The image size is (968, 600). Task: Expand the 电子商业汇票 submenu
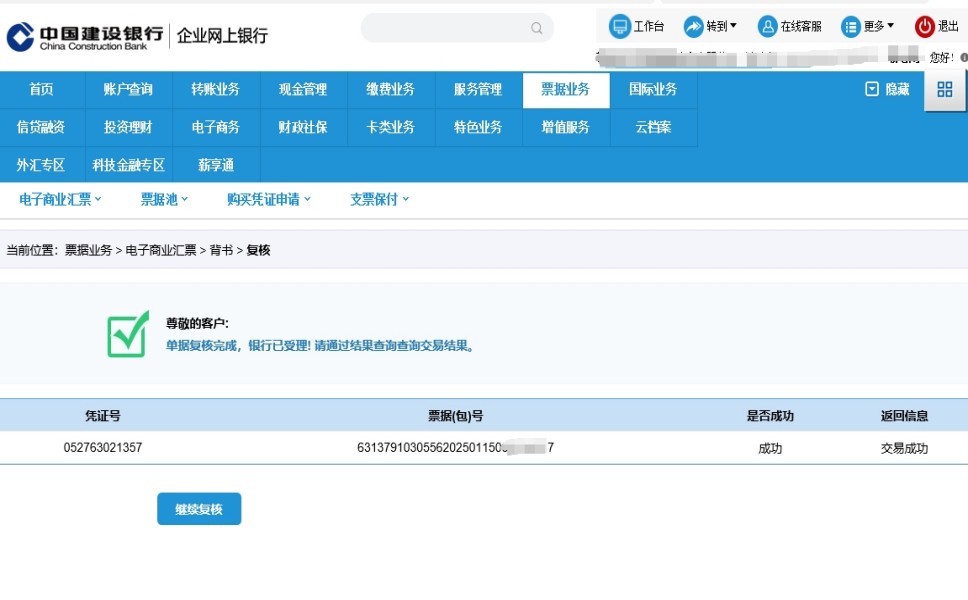tap(61, 199)
